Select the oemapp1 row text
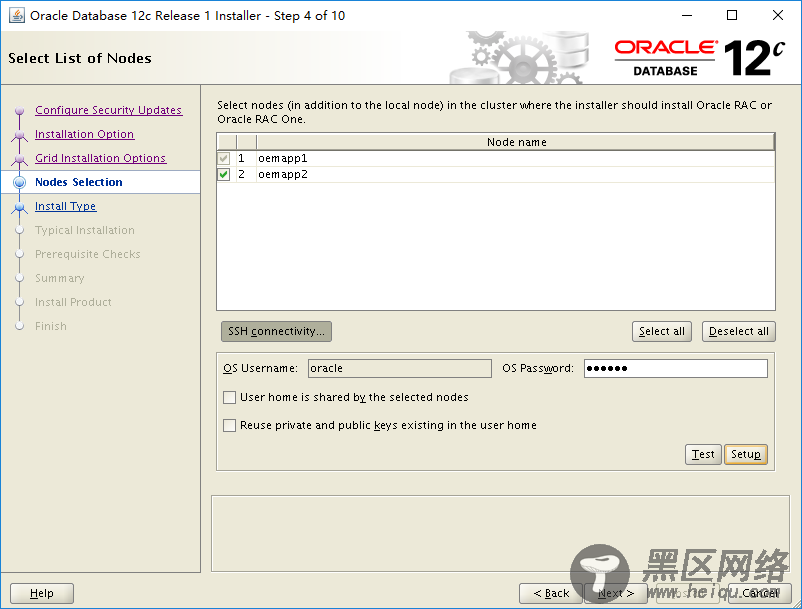 coord(283,158)
